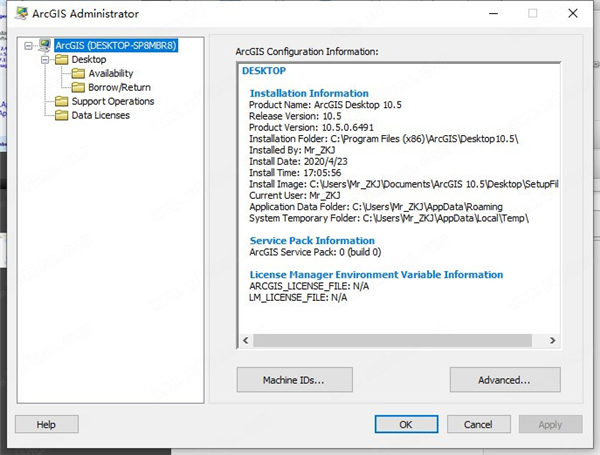
Task: Click the computer icon beside ArcGIS root node
Action: point(45,46)
